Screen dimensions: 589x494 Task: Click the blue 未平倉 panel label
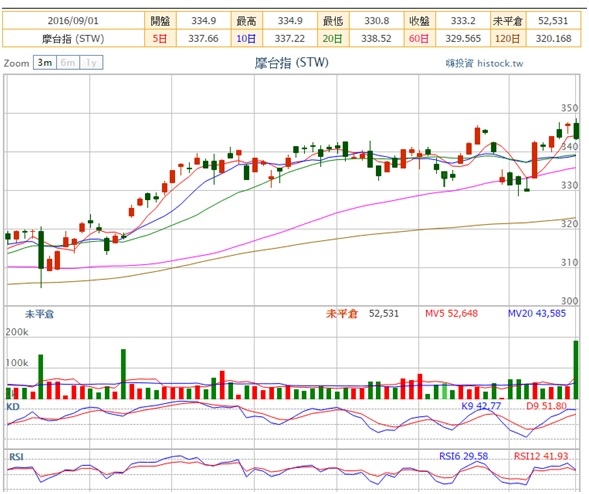pyautogui.click(x=39, y=314)
